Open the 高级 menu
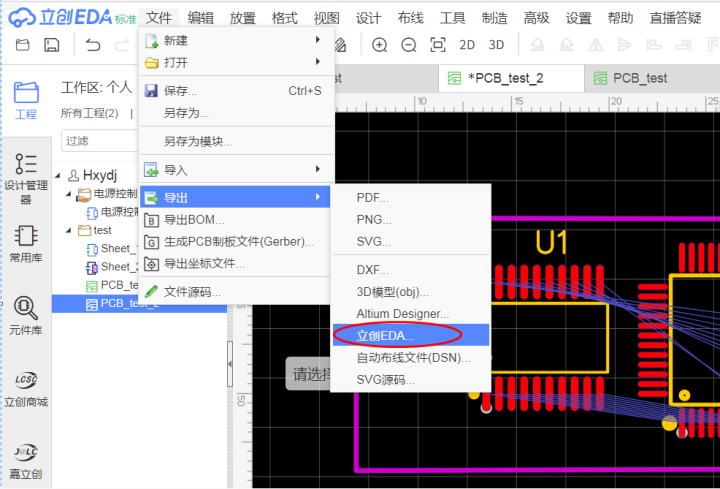The height and width of the screenshot is (489, 720). tap(536, 18)
